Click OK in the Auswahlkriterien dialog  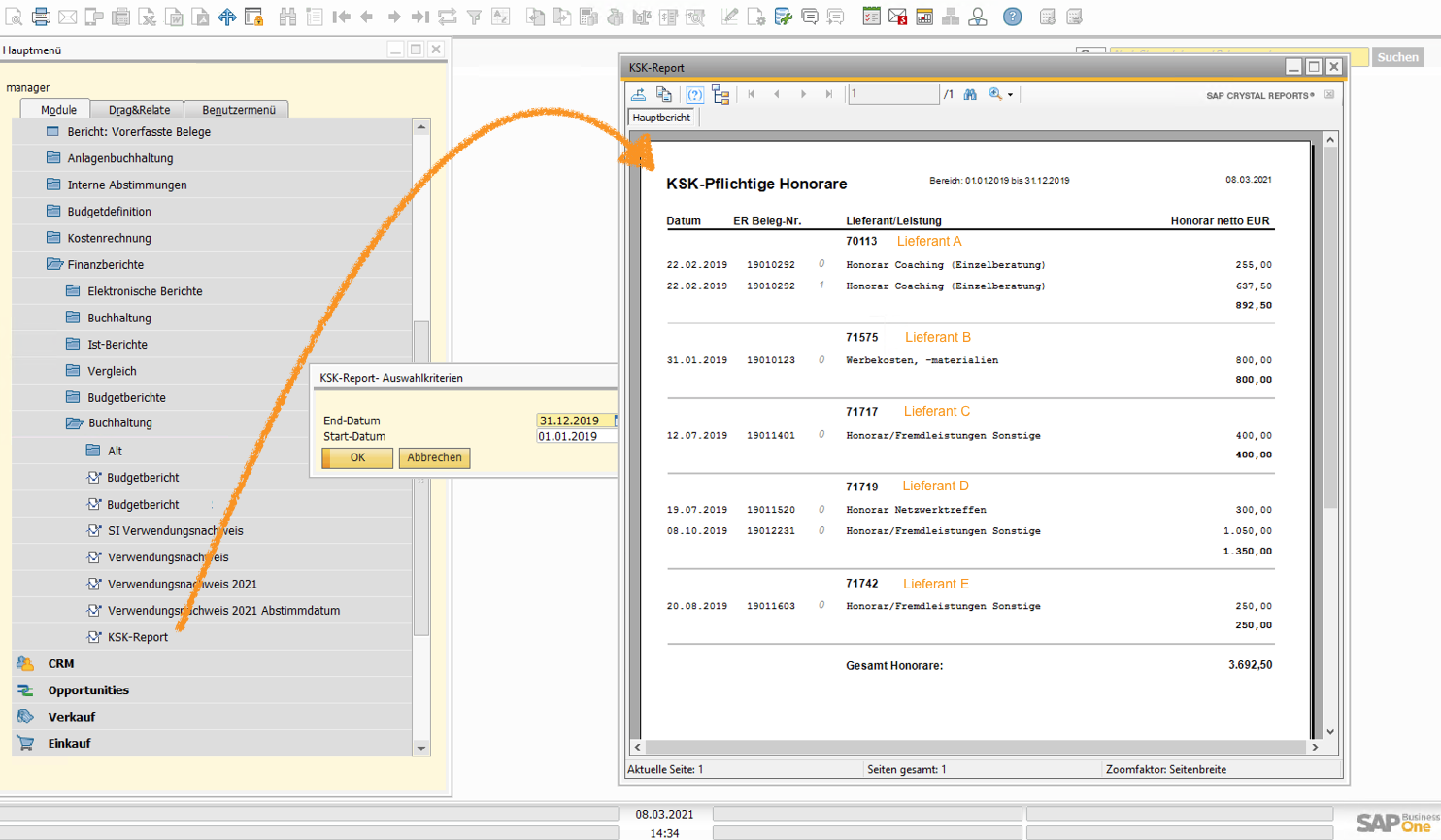pyautogui.click(x=357, y=457)
